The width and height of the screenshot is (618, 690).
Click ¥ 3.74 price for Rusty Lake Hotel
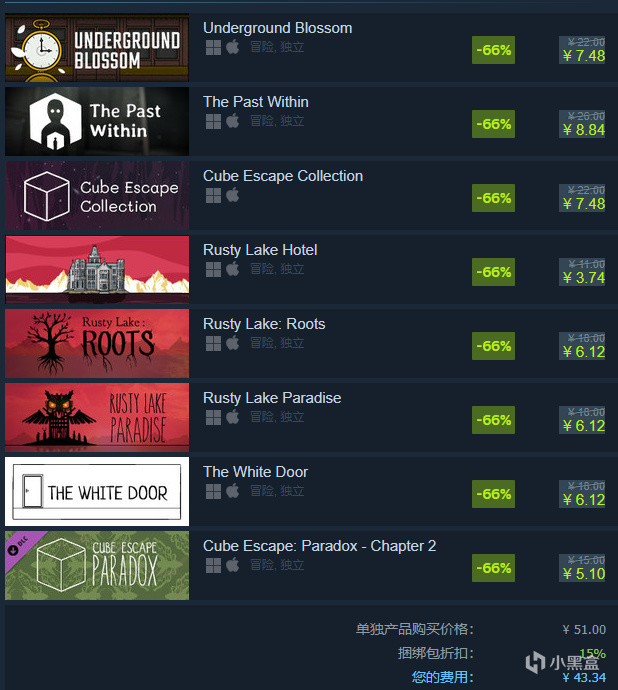584,278
